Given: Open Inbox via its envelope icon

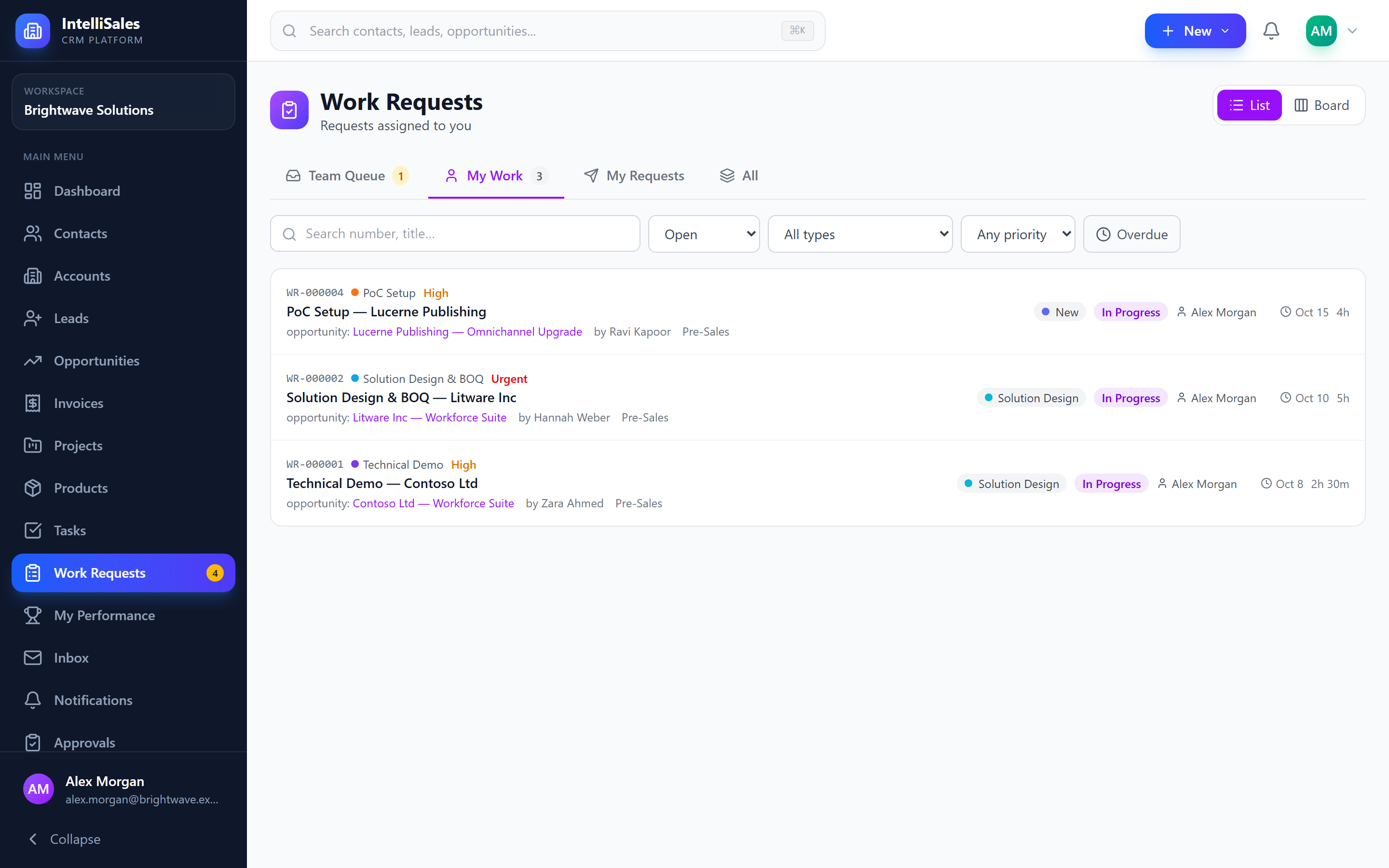Looking at the screenshot, I should click(x=33, y=658).
